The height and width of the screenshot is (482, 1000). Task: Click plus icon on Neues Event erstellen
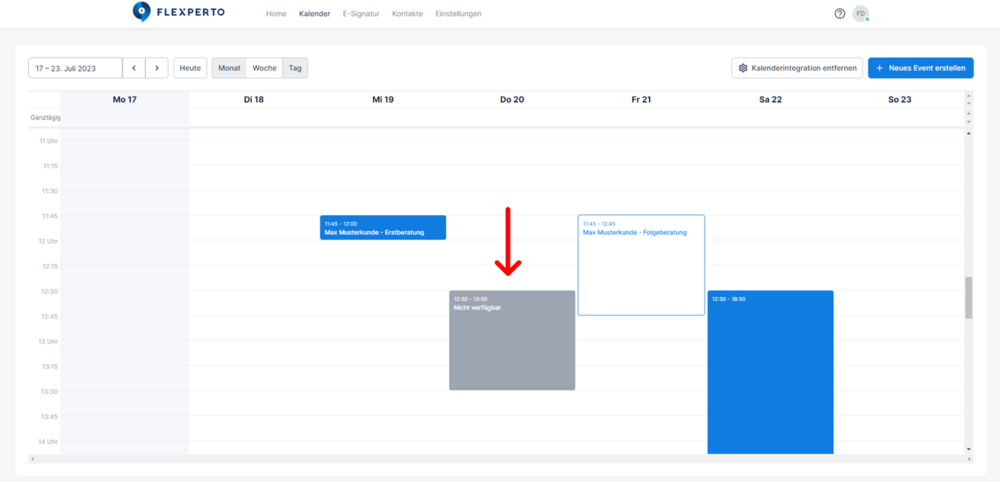pos(880,68)
